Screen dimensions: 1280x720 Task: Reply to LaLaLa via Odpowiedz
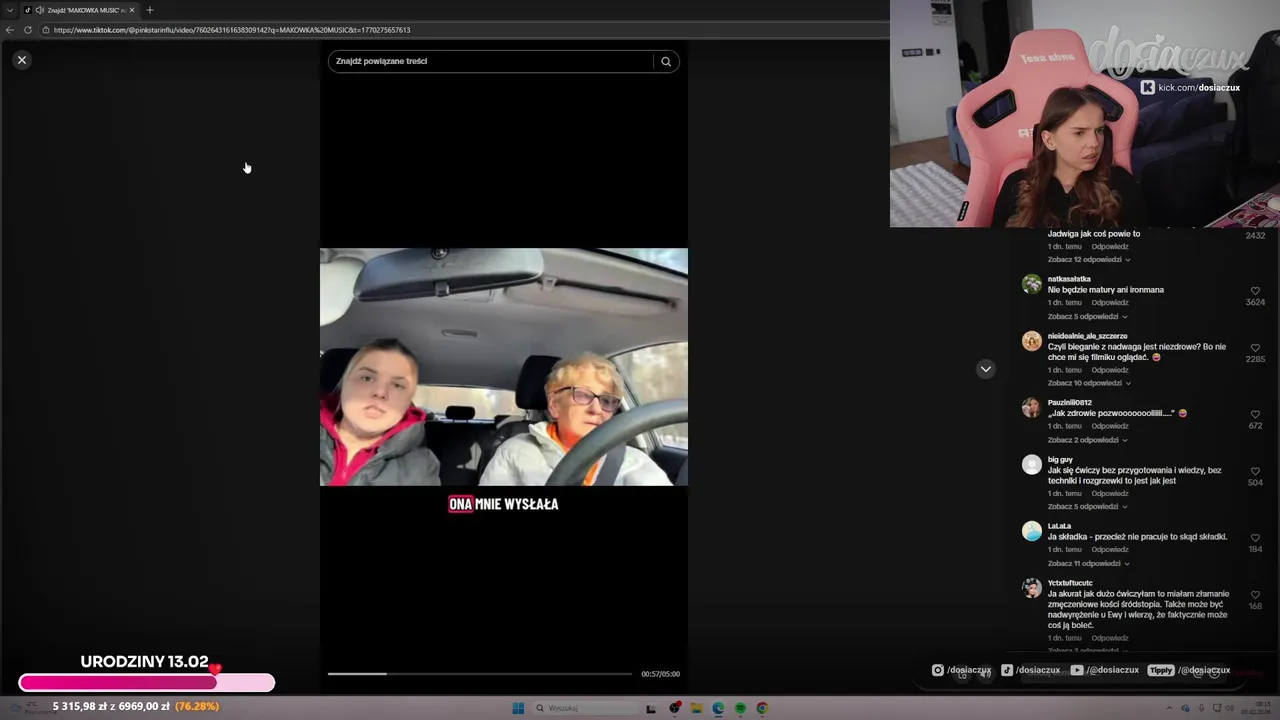(x=1110, y=550)
